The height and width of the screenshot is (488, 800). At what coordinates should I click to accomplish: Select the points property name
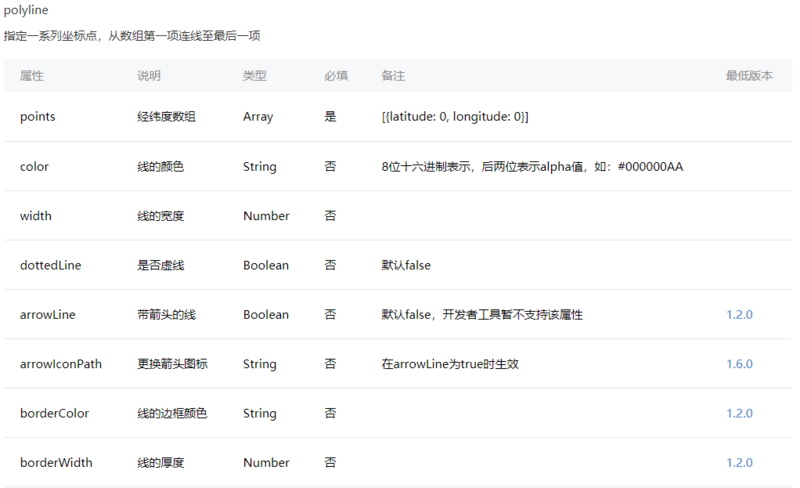pyautogui.click(x=38, y=117)
